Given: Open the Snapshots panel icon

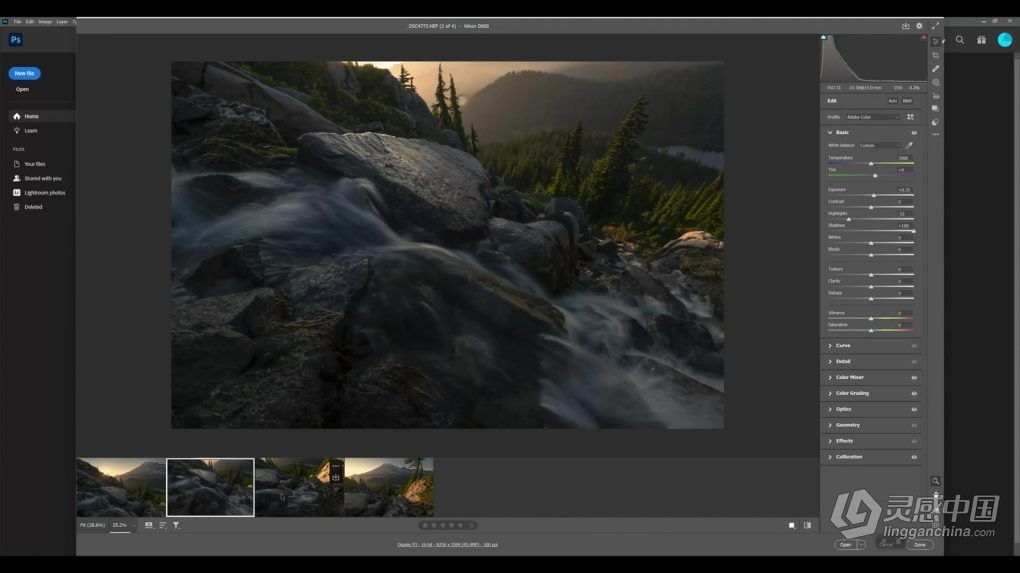Looking at the screenshot, I should [935, 109].
